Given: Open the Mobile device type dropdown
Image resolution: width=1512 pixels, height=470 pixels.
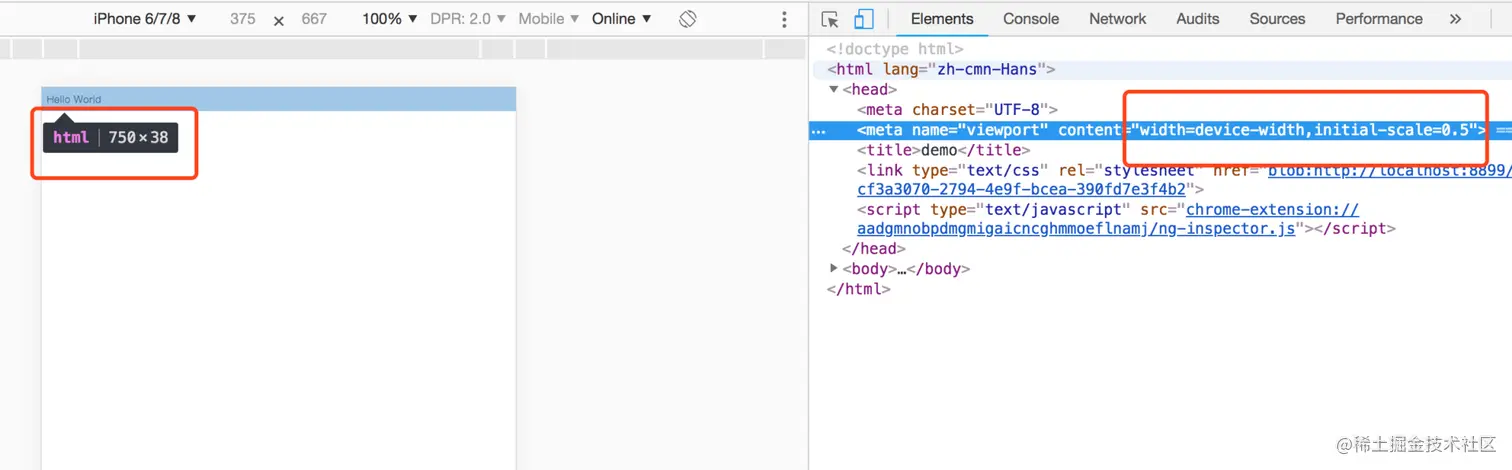Looking at the screenshot, I should click(x=549, y=19).
